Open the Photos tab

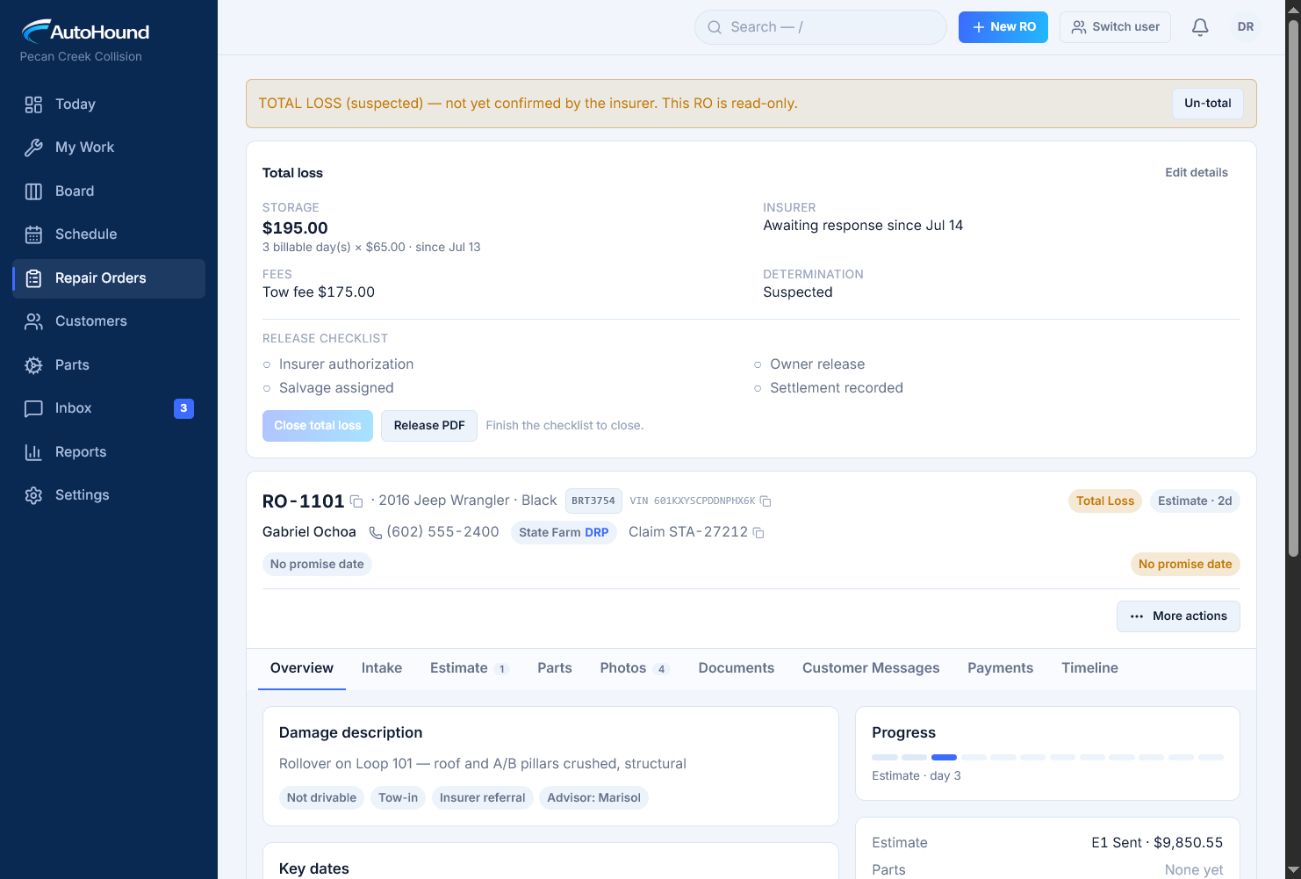coord(634,668)
